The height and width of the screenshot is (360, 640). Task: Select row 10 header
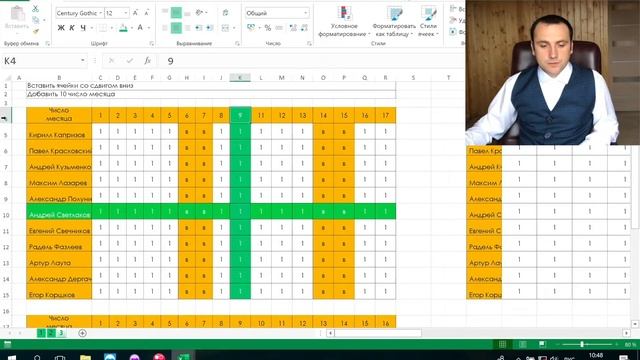coord(6,215)
